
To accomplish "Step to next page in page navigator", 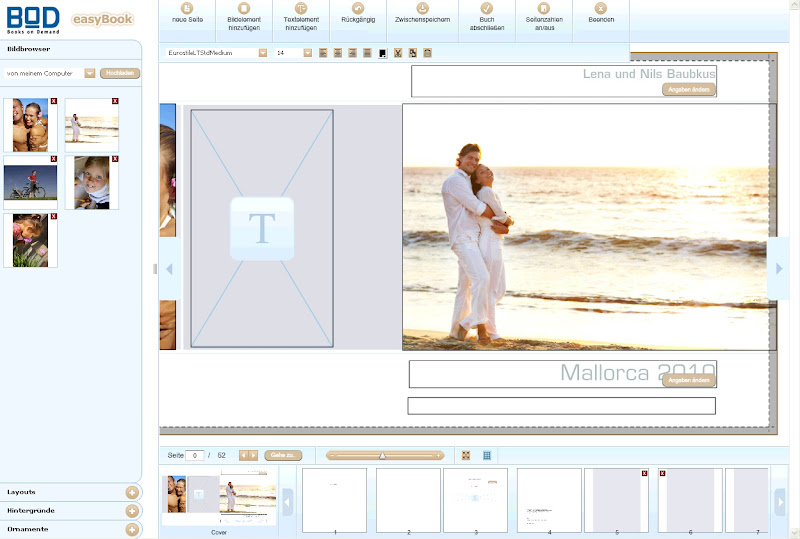I will (x=253, y=455).
